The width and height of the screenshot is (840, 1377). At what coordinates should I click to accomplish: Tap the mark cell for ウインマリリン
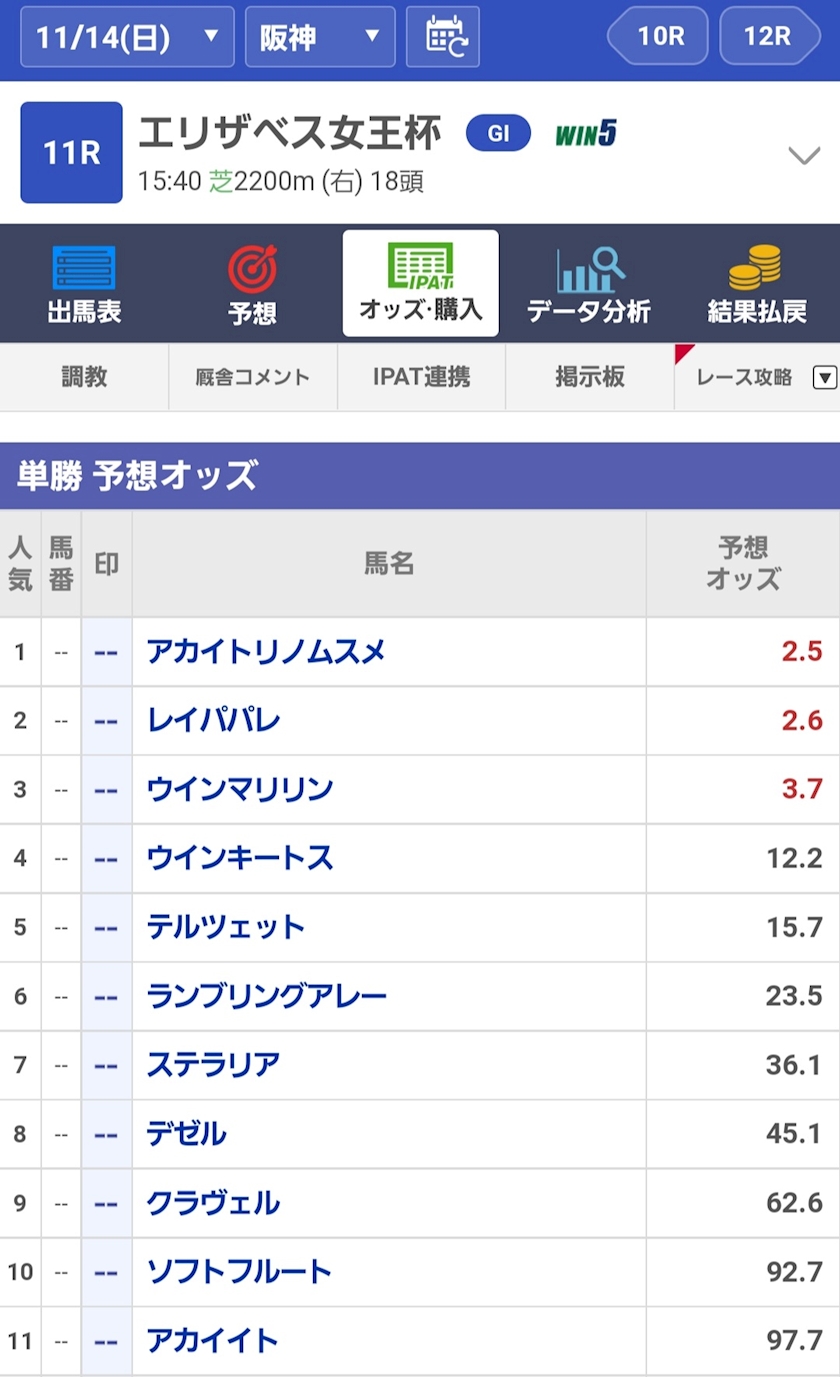pos(106,790)
